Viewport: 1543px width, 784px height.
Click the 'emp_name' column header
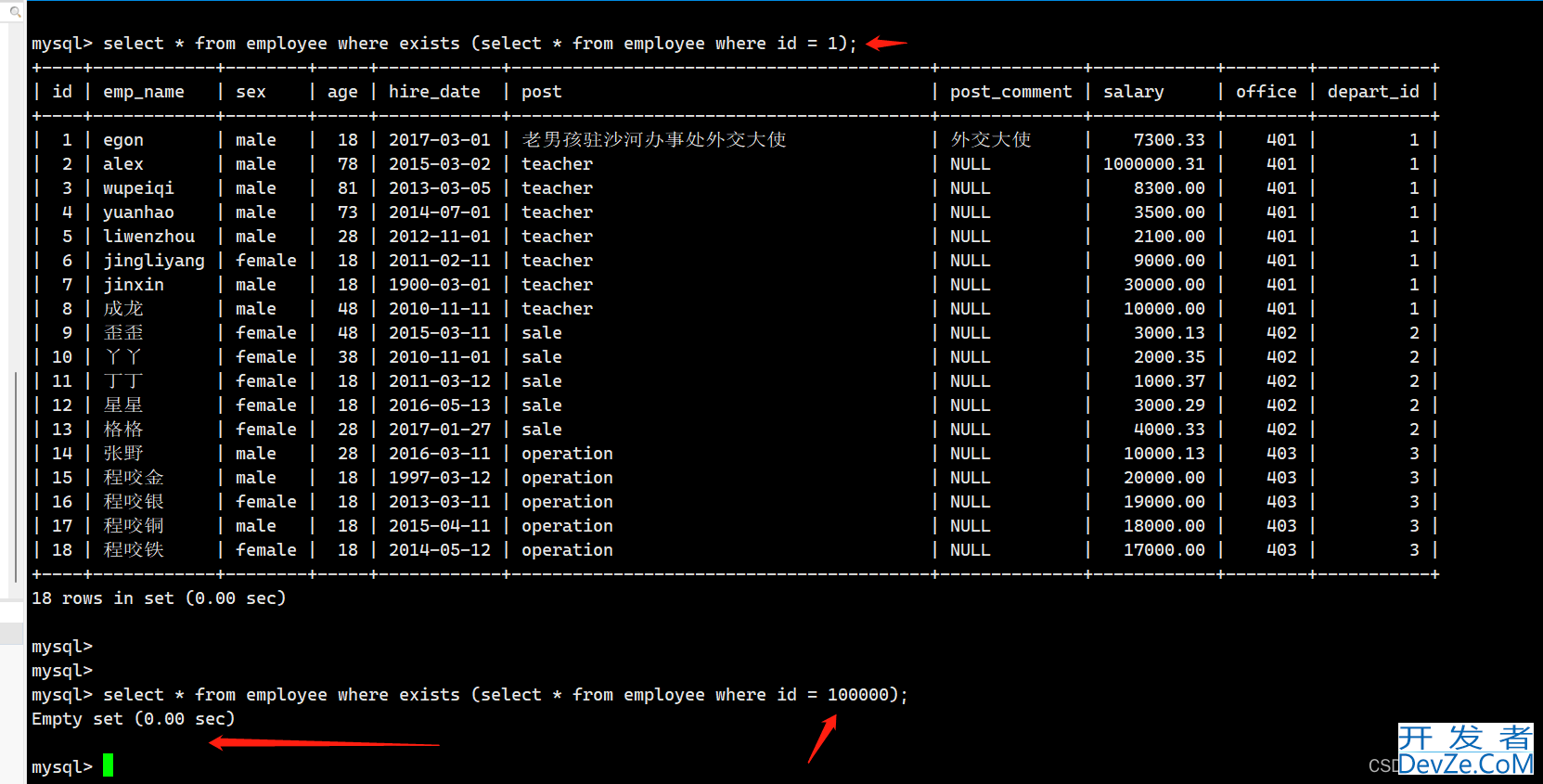144,92
